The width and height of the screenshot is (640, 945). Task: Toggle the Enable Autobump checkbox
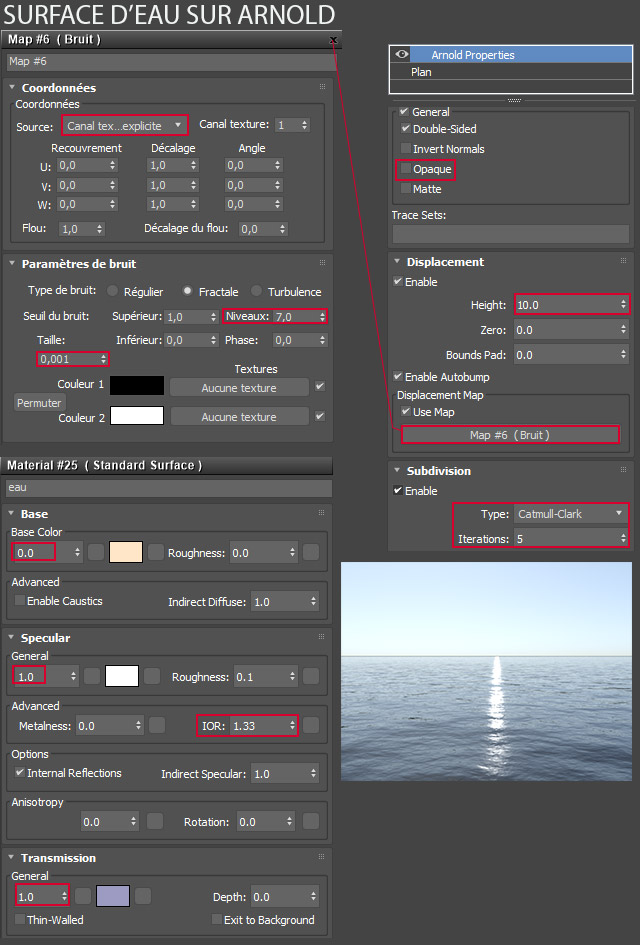coord(399,376)
